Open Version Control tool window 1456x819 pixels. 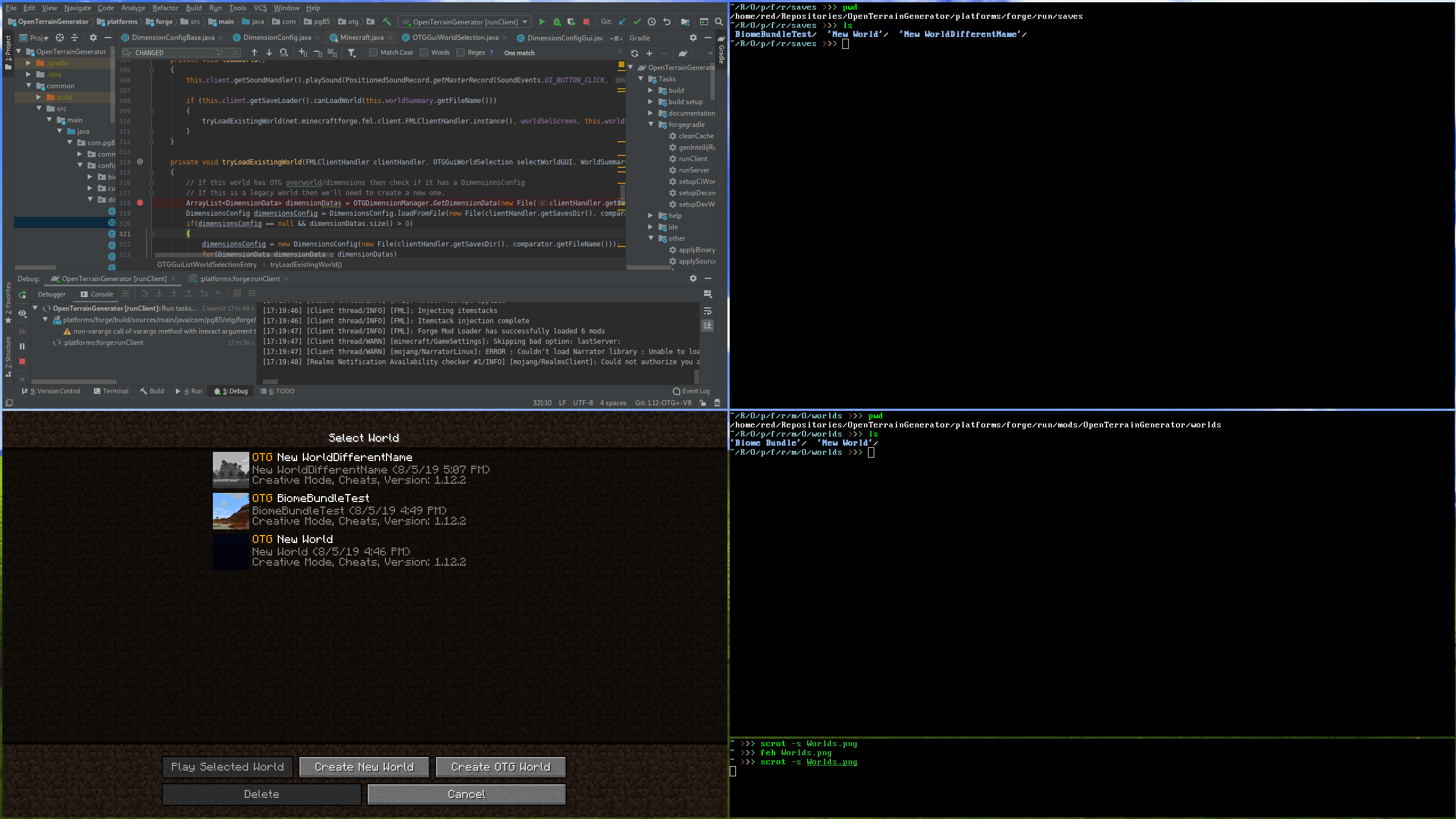tap(51, 391)
